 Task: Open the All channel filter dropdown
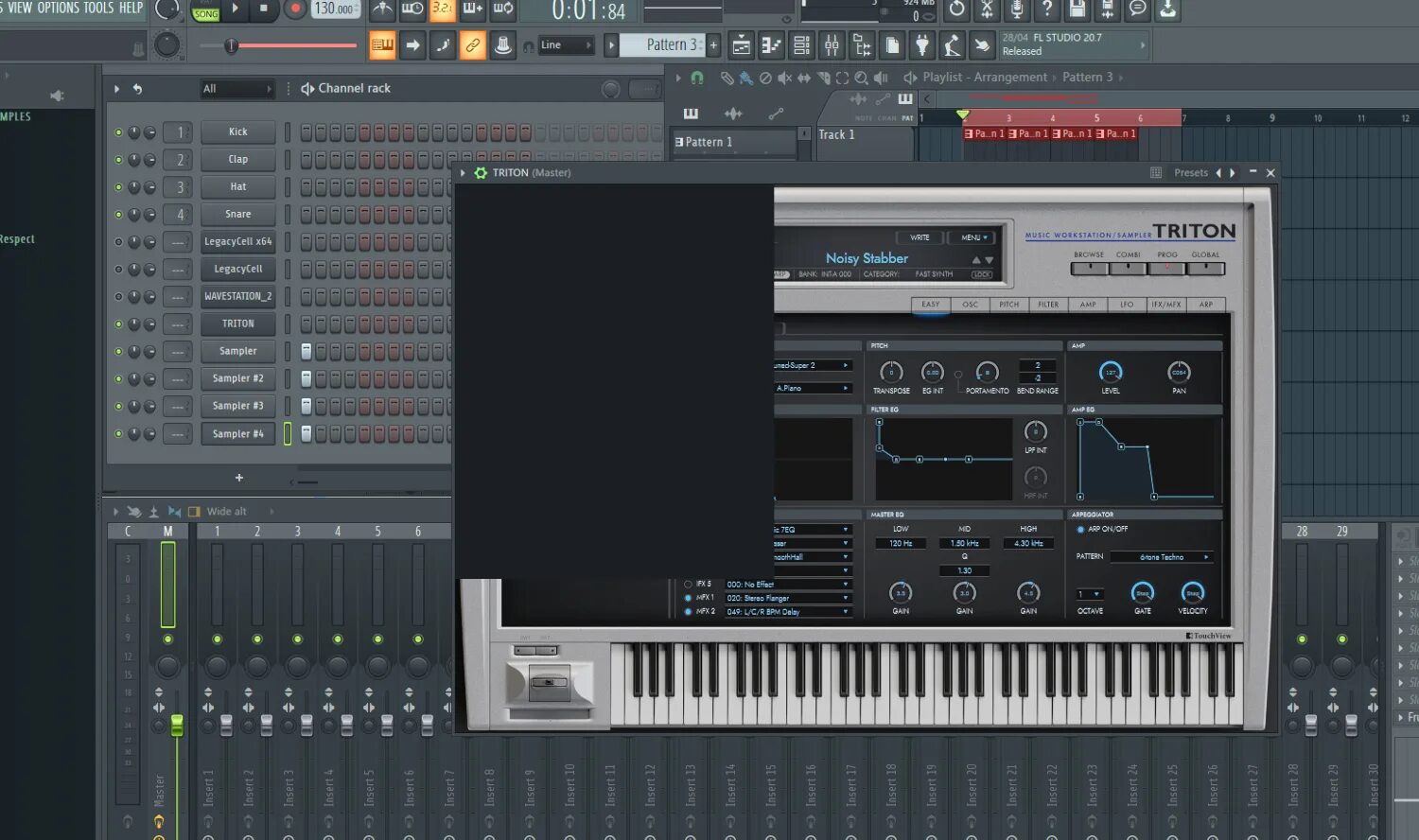tap(236, 89)
